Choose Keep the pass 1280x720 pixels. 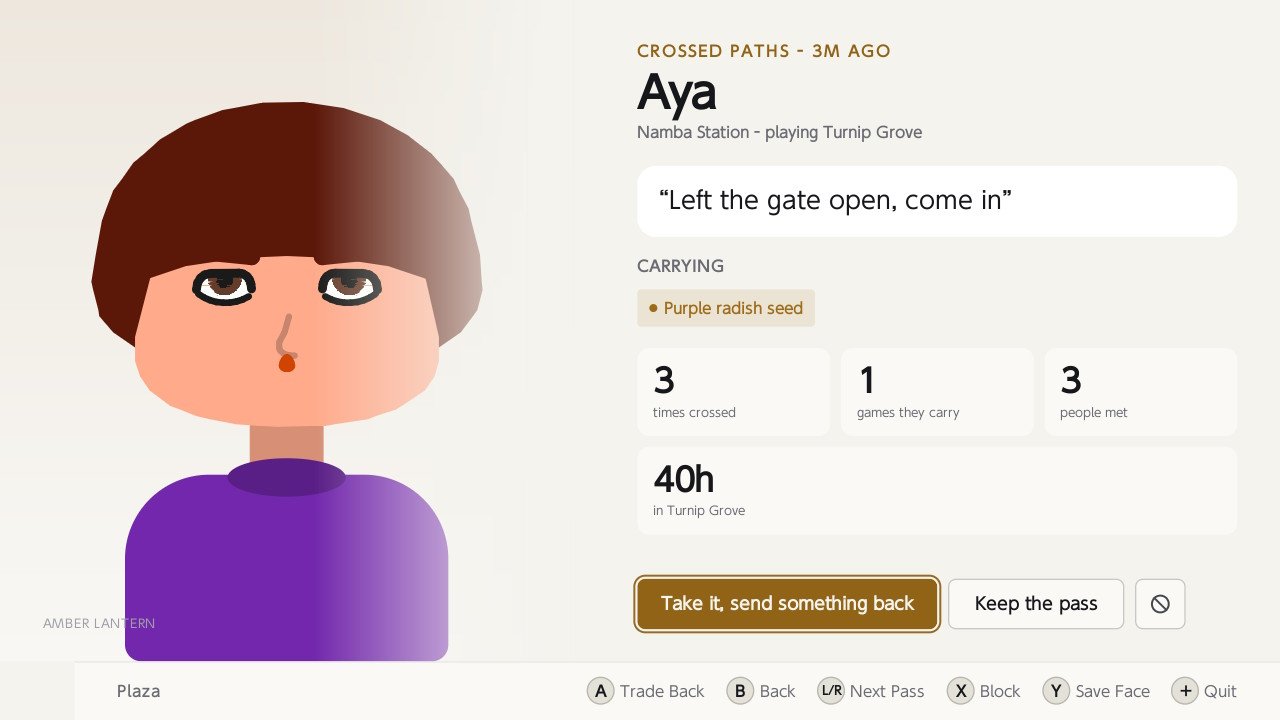[1036, 604]
